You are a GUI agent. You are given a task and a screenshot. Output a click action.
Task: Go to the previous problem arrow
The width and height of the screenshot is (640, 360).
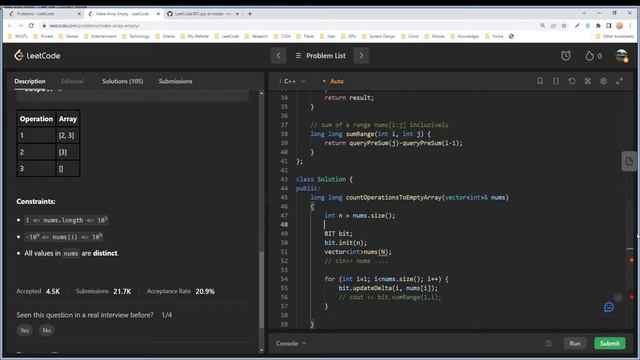pos(278,56)
